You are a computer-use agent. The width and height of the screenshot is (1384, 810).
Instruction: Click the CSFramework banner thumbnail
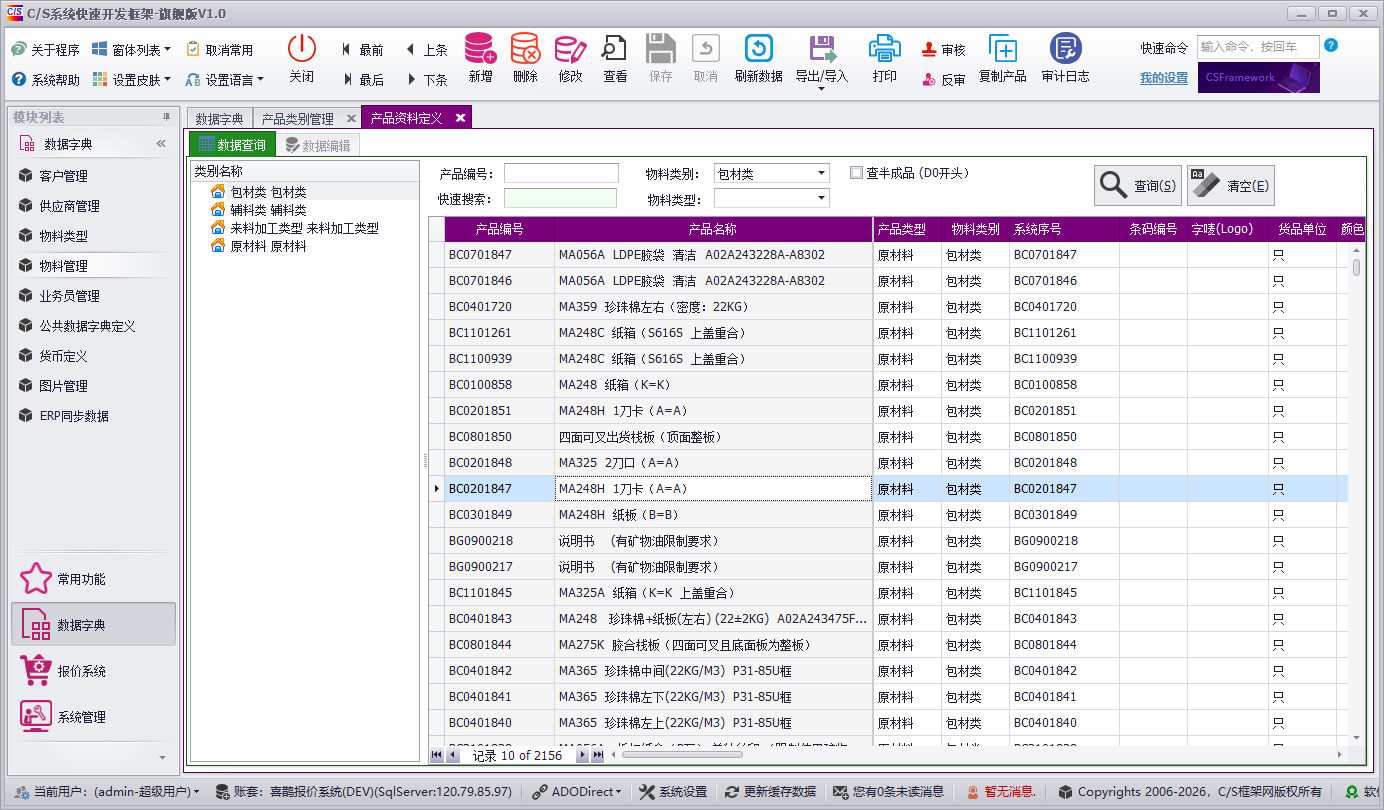point(1259,77)
